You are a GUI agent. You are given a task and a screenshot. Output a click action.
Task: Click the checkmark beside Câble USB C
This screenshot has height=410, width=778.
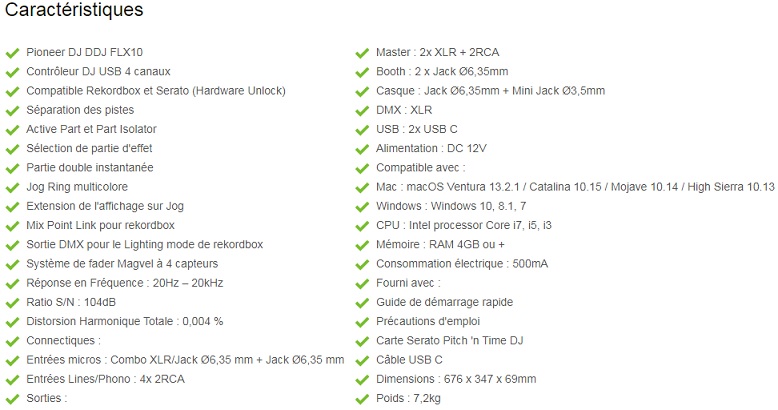click(x=362, y=360)
